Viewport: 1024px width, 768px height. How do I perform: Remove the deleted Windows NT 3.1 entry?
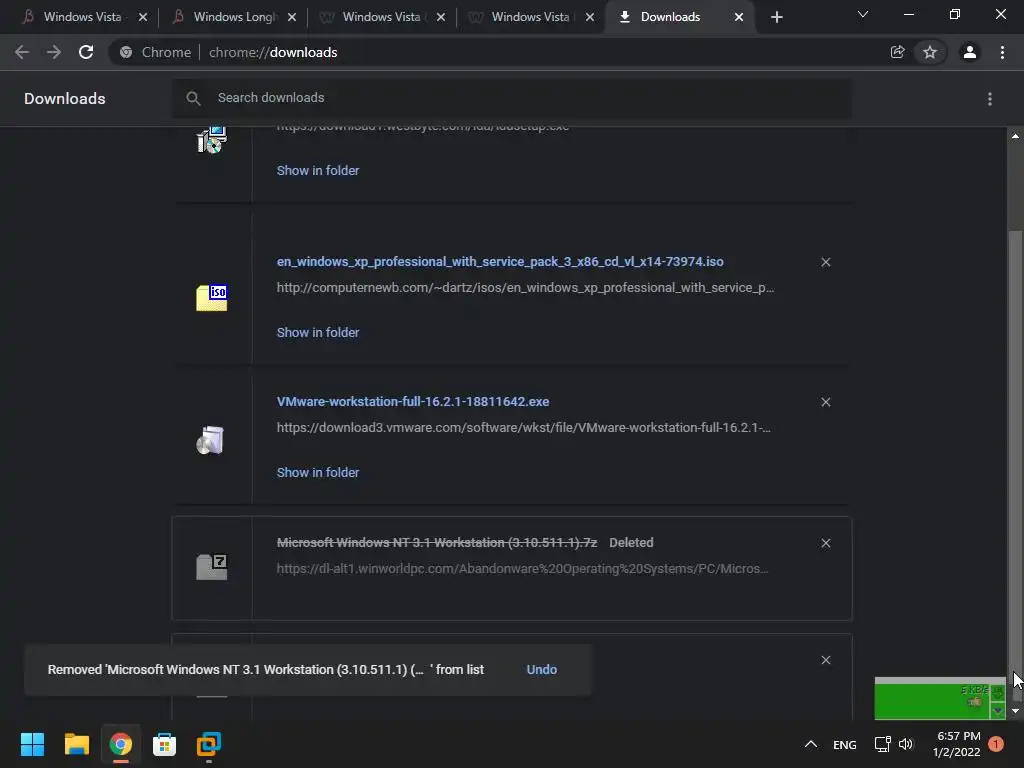pyautogui.click(x=825, y=543)
